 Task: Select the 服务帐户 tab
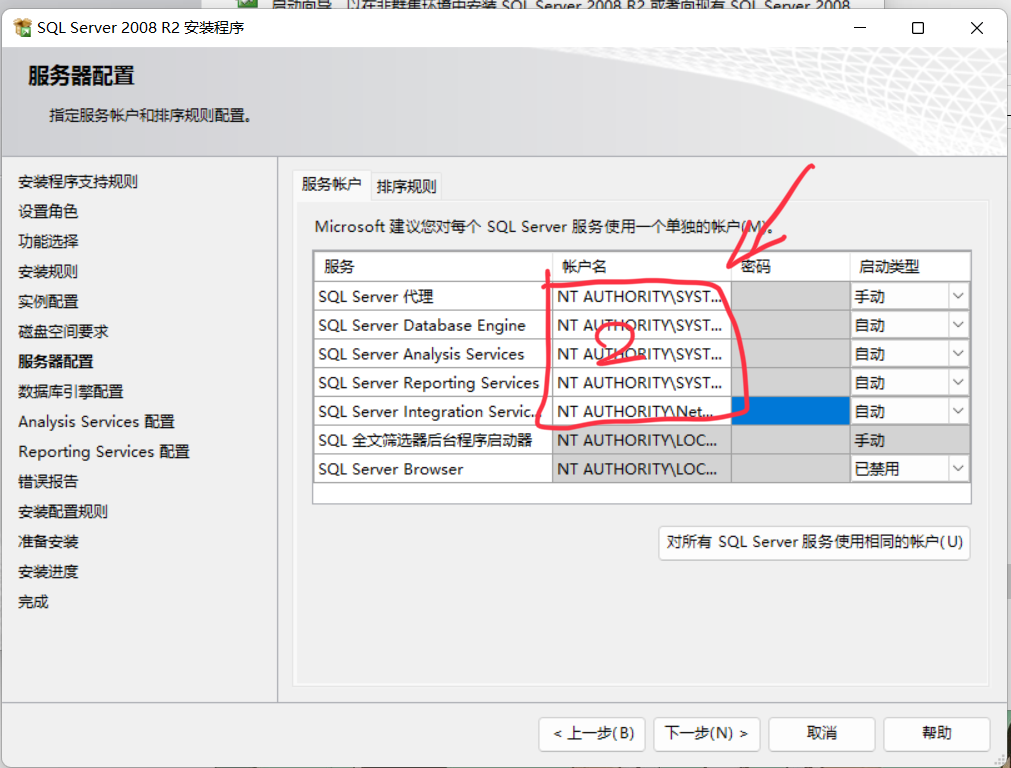click(x=331, y=184)
